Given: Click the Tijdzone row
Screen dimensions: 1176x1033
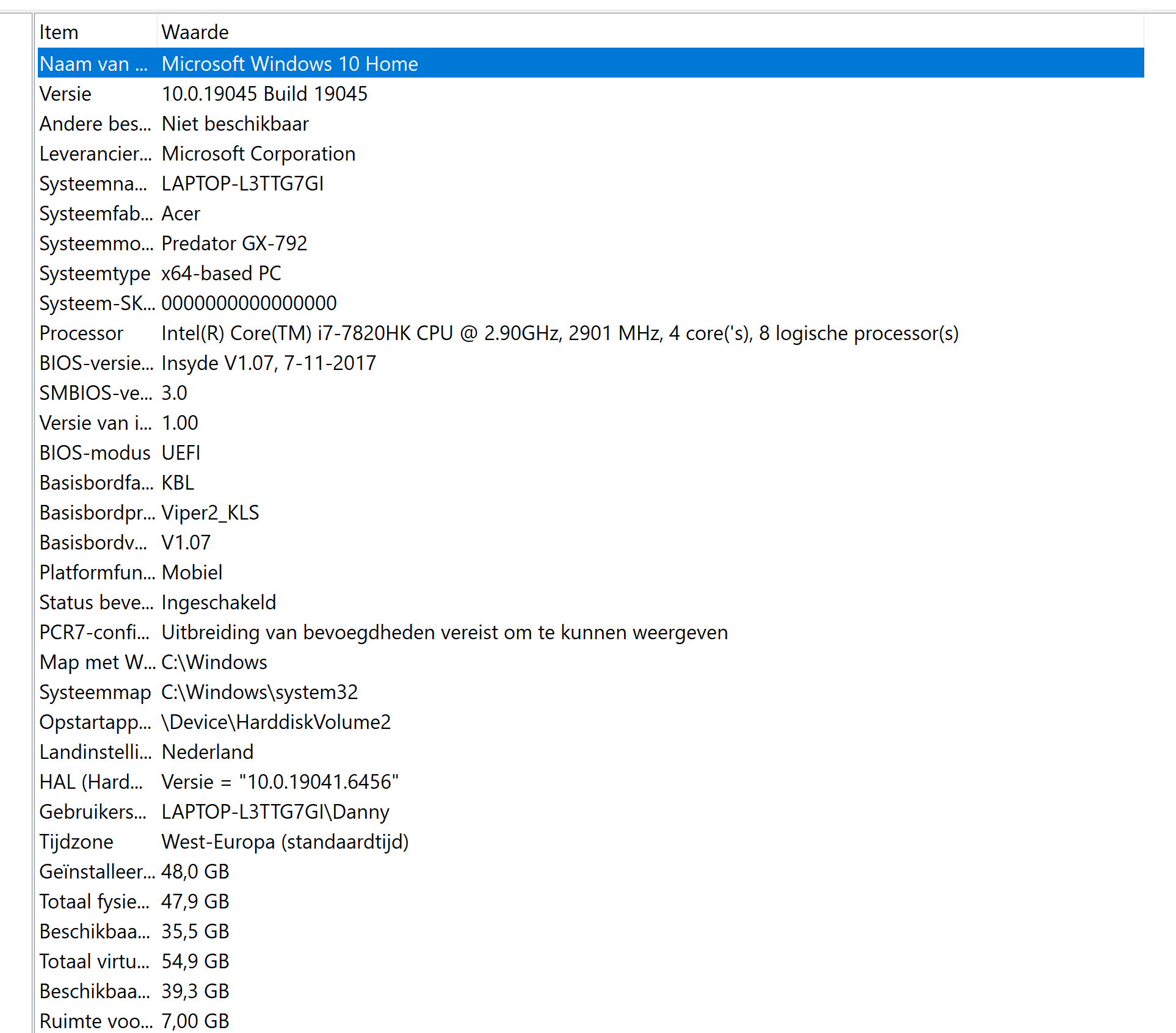Looking at the screenshot, I should coord(590,841).
